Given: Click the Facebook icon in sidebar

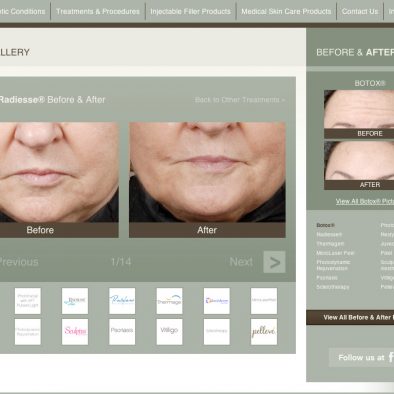Looking at the screenshot, I should point(391,357).
